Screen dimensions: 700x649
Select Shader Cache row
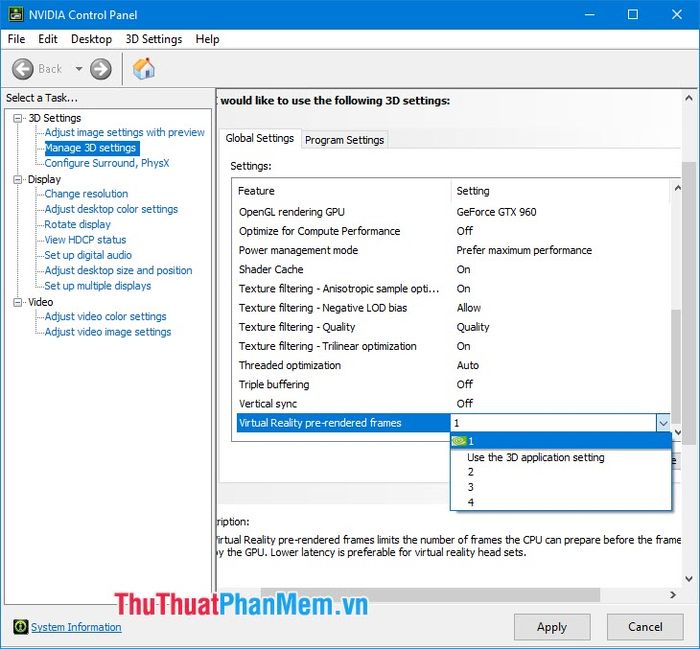click(x=453, y=270)
